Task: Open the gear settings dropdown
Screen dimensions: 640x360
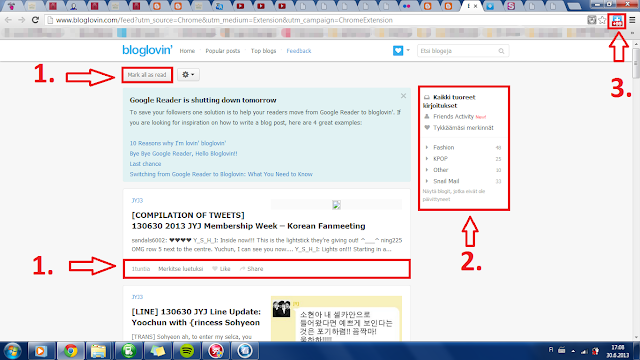Action: pyautogui.click(x=188, y=75)
